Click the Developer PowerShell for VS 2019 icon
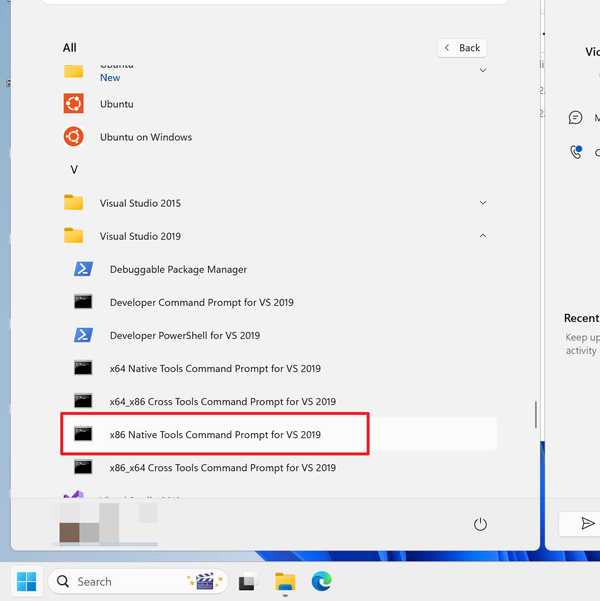This screenshot has width=600, height=601. [83, 335]
